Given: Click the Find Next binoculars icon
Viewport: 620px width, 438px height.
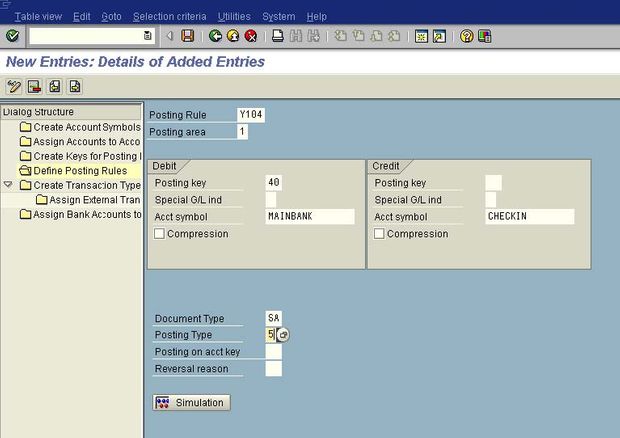Looking at the screenshot, I should pyautogui.click(x=314, y=36).
